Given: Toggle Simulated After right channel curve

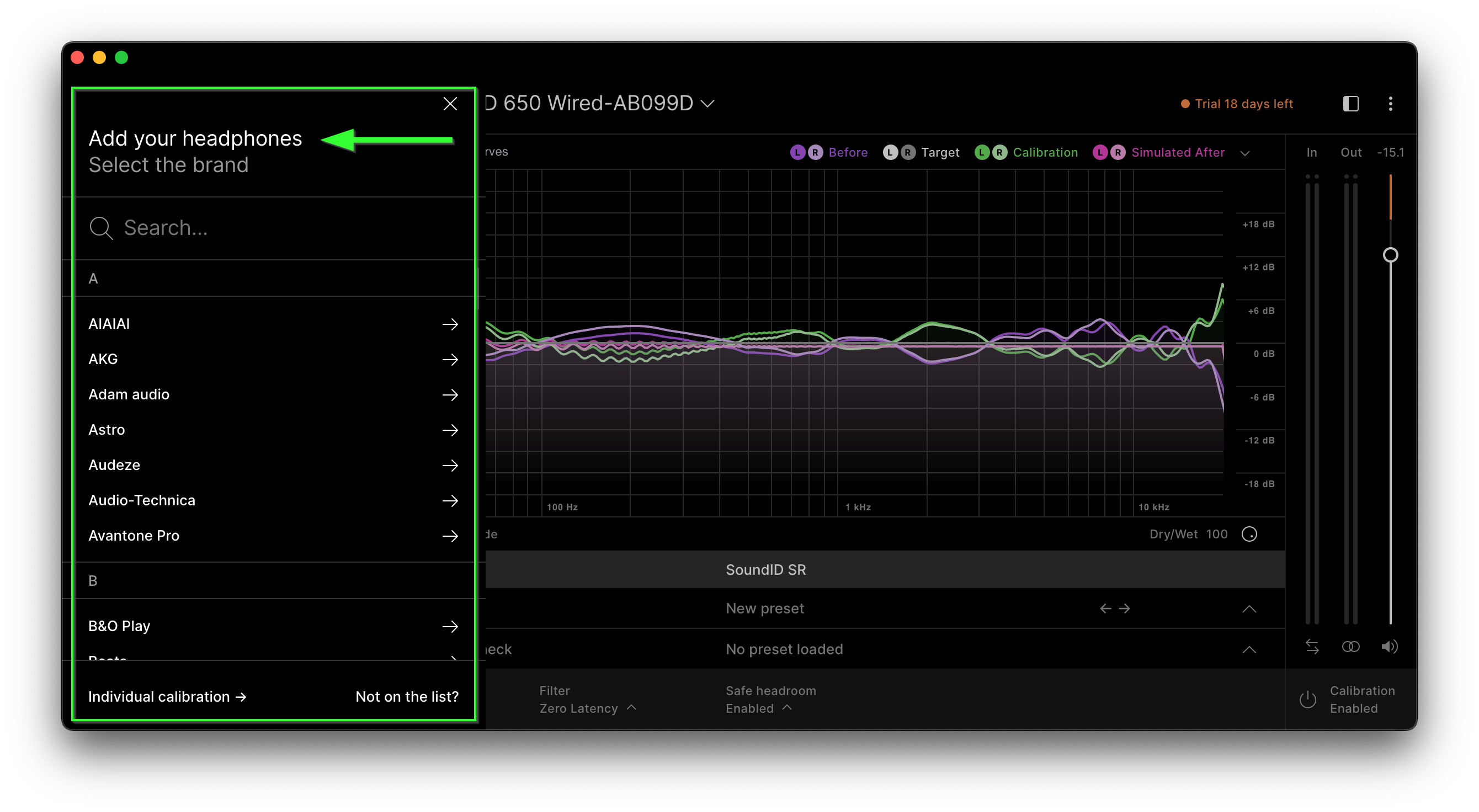Looking at the screenshot, I should (x=1118, y=152).
